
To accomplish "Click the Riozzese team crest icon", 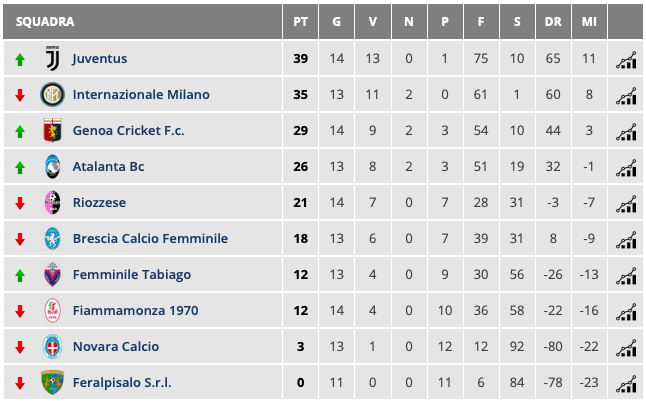I will tap(52, 203).
